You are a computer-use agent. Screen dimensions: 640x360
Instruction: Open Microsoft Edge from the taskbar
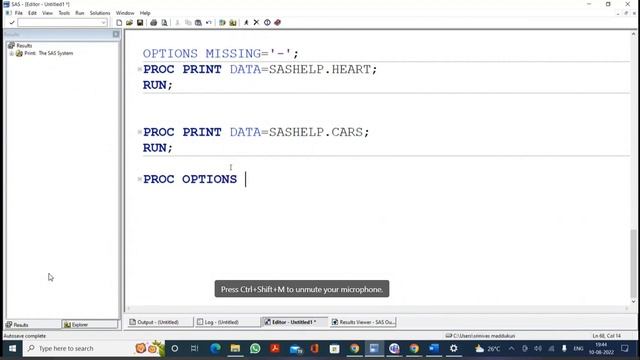(x=215, y=349)
